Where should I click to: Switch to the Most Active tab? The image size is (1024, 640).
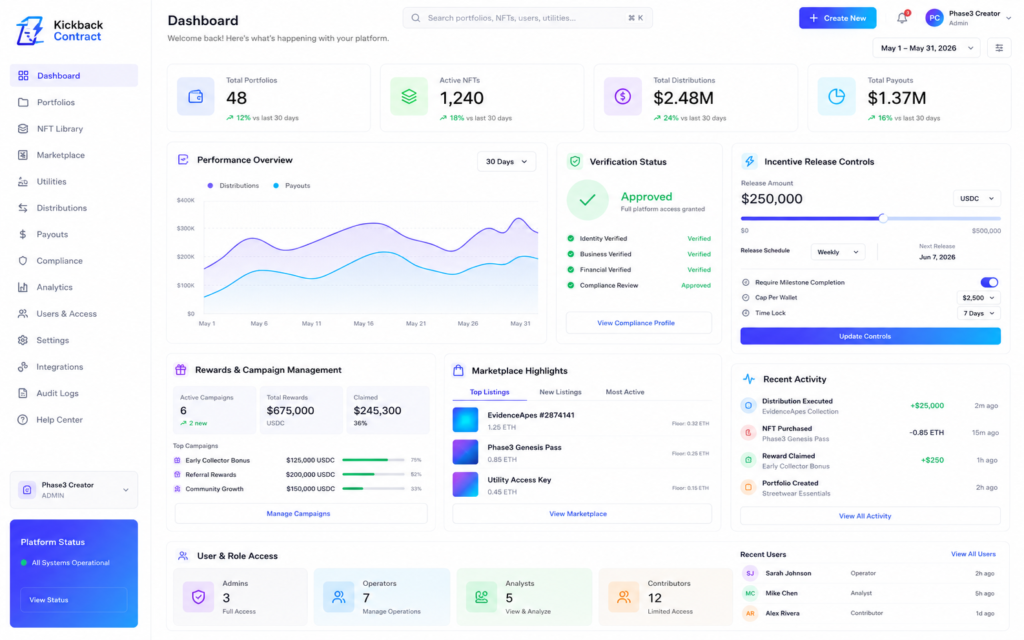pyautogui.click(x=624, y=392)
